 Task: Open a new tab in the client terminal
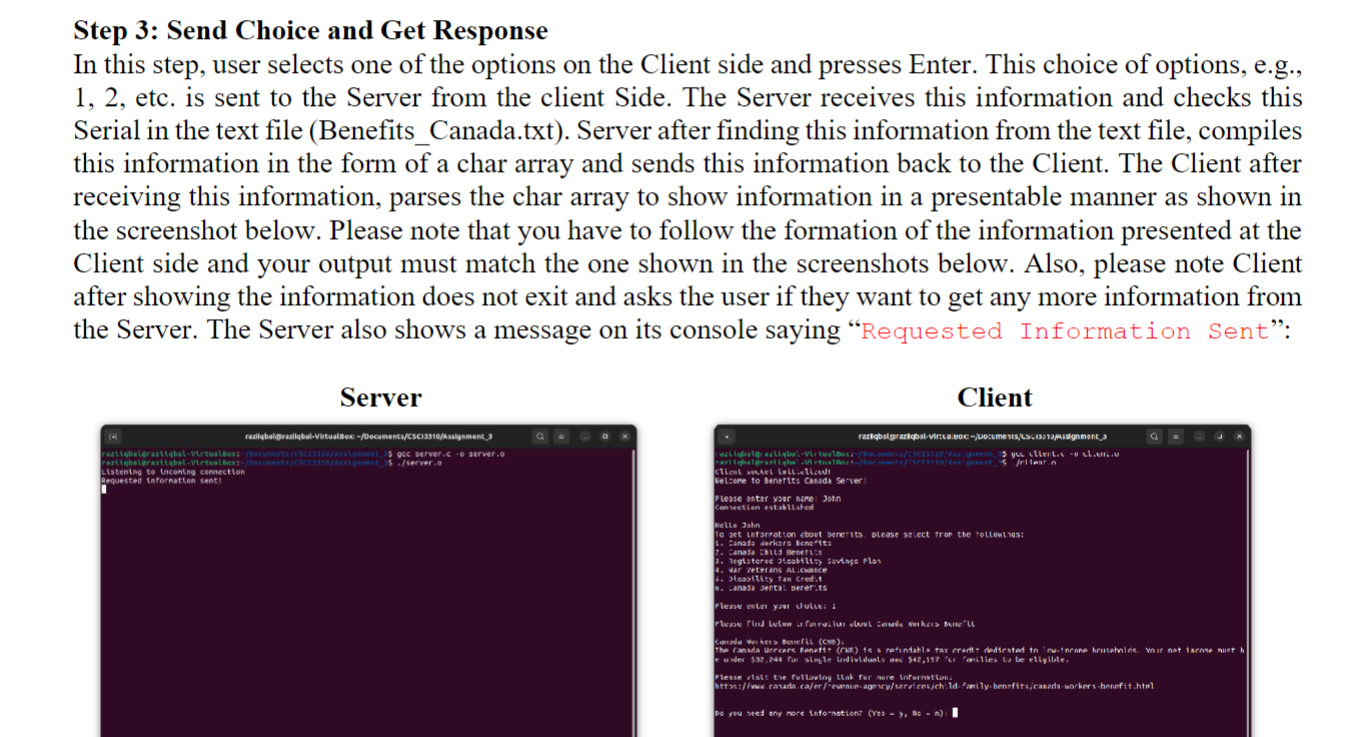click(x=726, y=436)
